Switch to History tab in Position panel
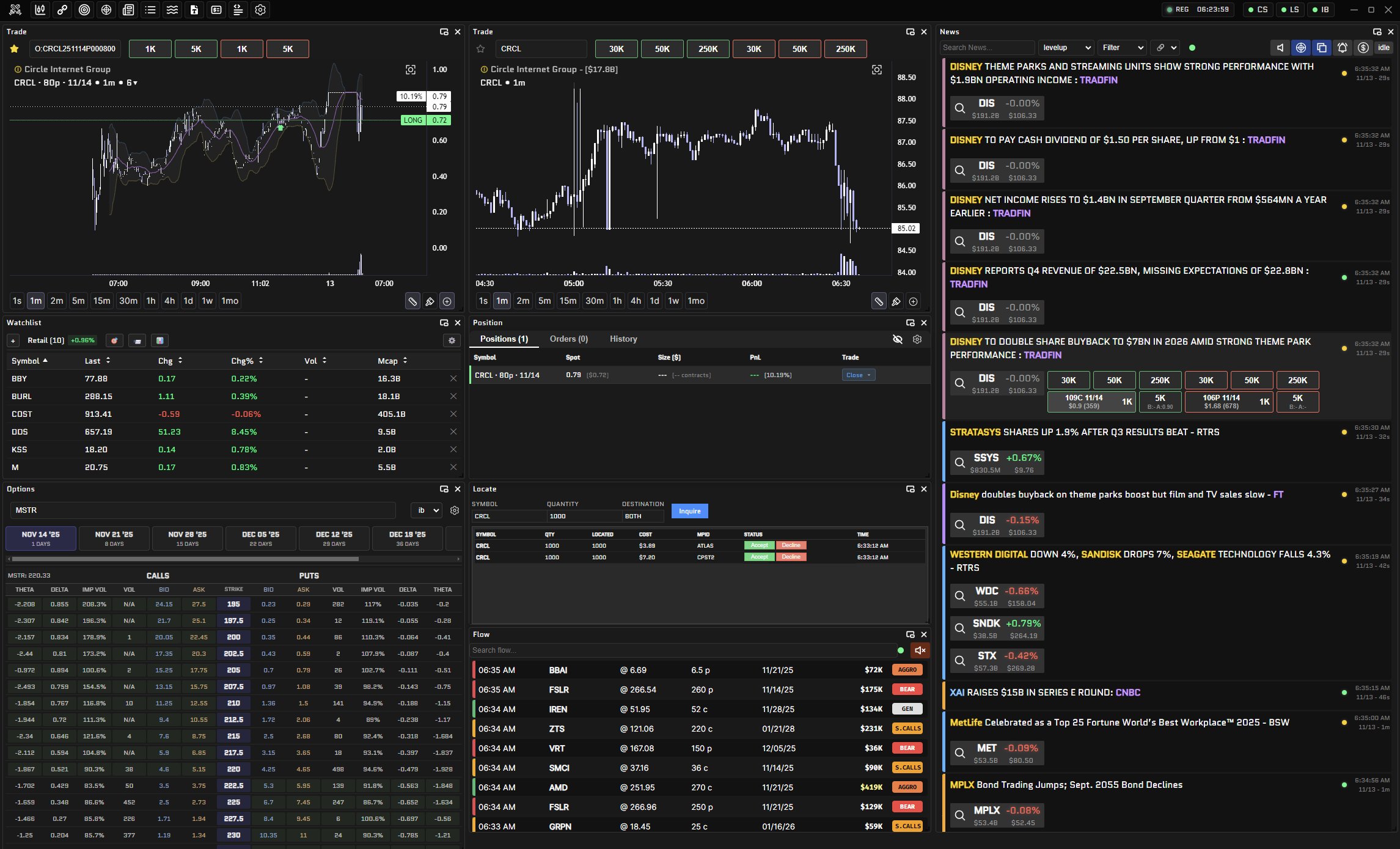This screenshot has height=849, width=1400. (x=623, y=339)
